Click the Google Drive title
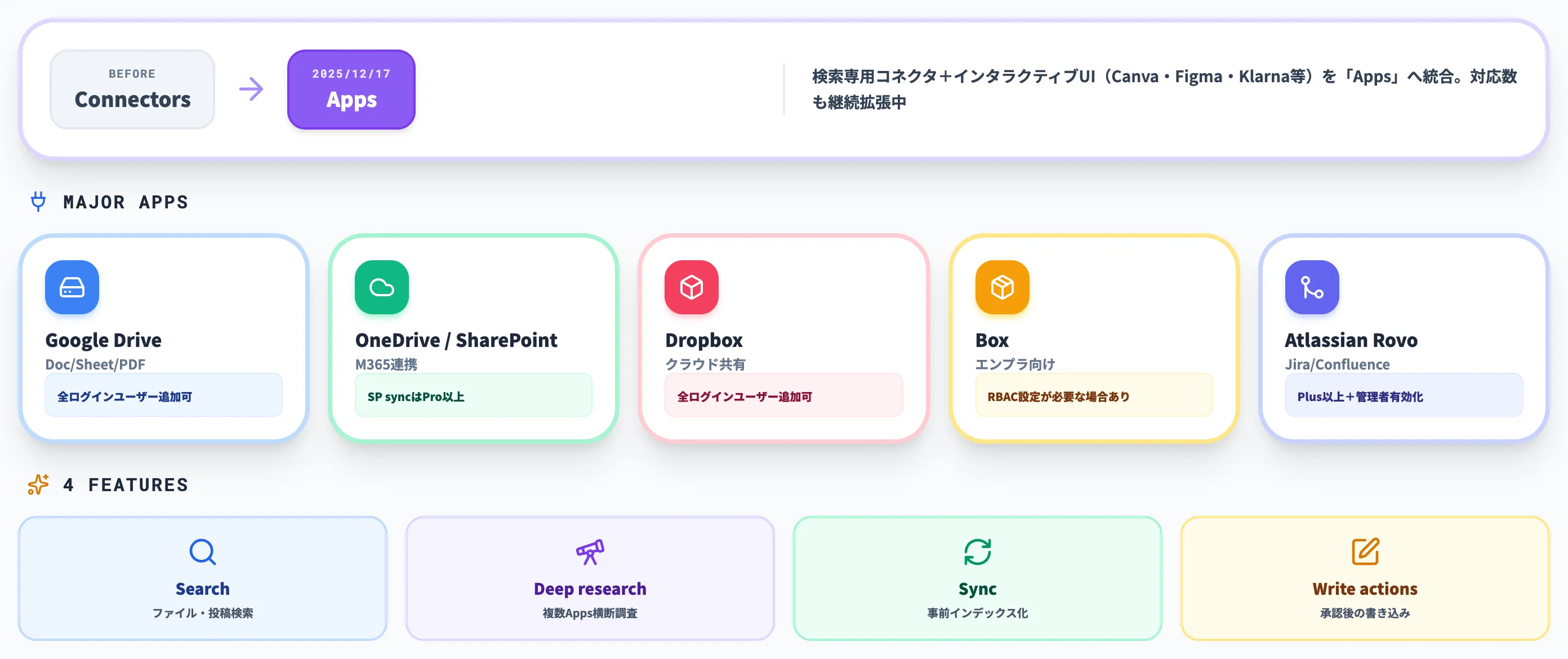Viewport: 1568px width, 659px height. (104, 340)
